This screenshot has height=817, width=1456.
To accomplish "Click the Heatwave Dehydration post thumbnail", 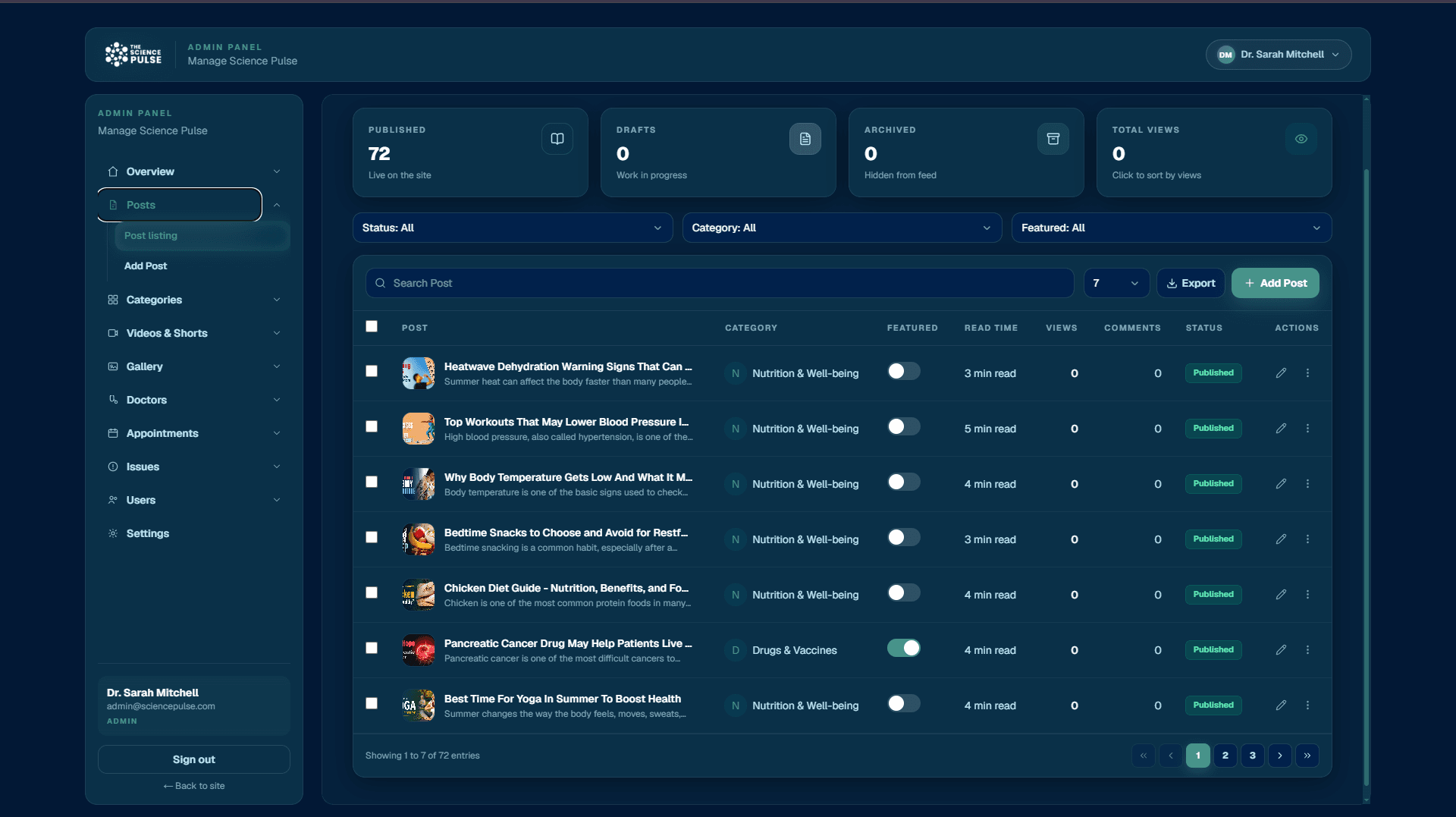I will (419, 373).
